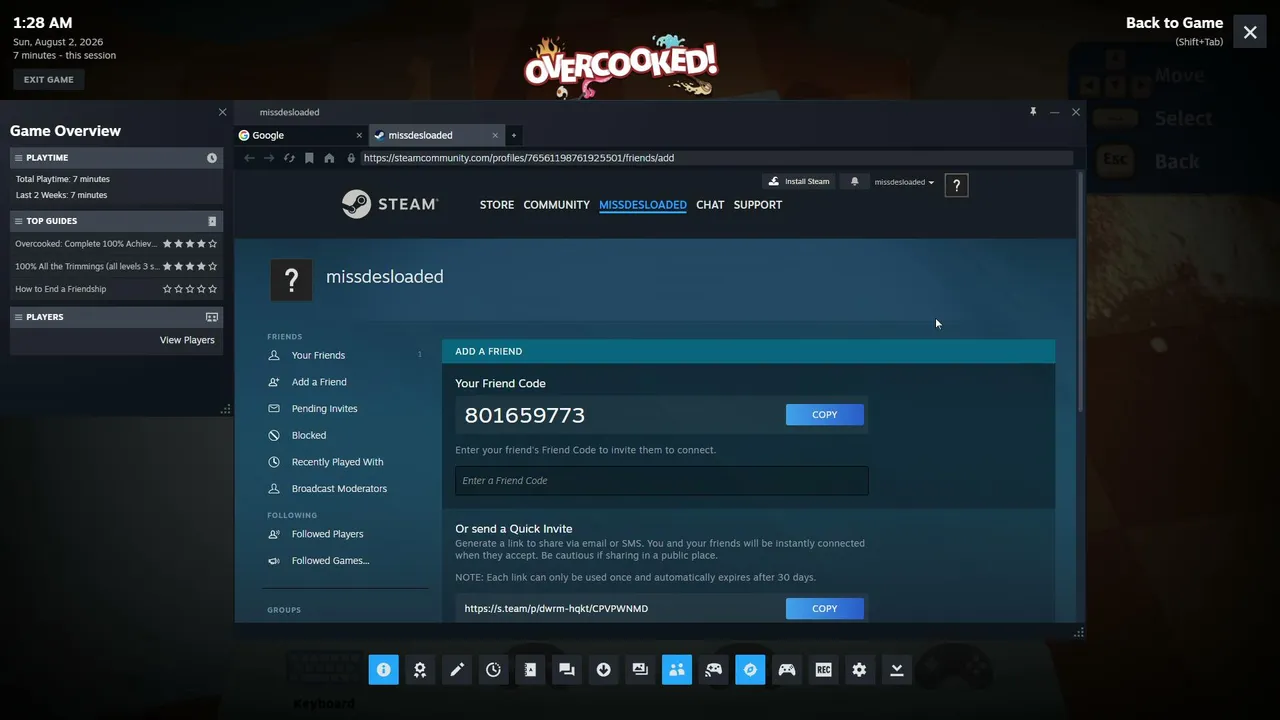This screenshot has width=1280, height=720.
Task: Open the SUPPORT link in Steam header
Action: (x=758, y=205)
